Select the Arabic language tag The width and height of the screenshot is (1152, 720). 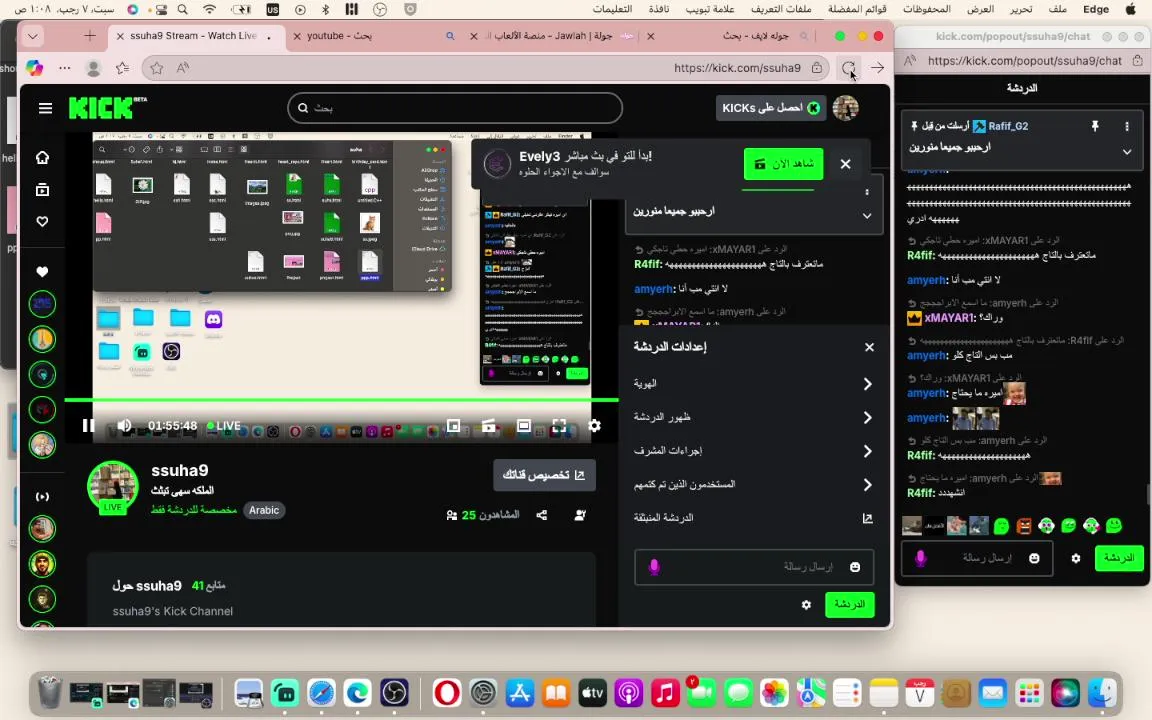[264, 510]
